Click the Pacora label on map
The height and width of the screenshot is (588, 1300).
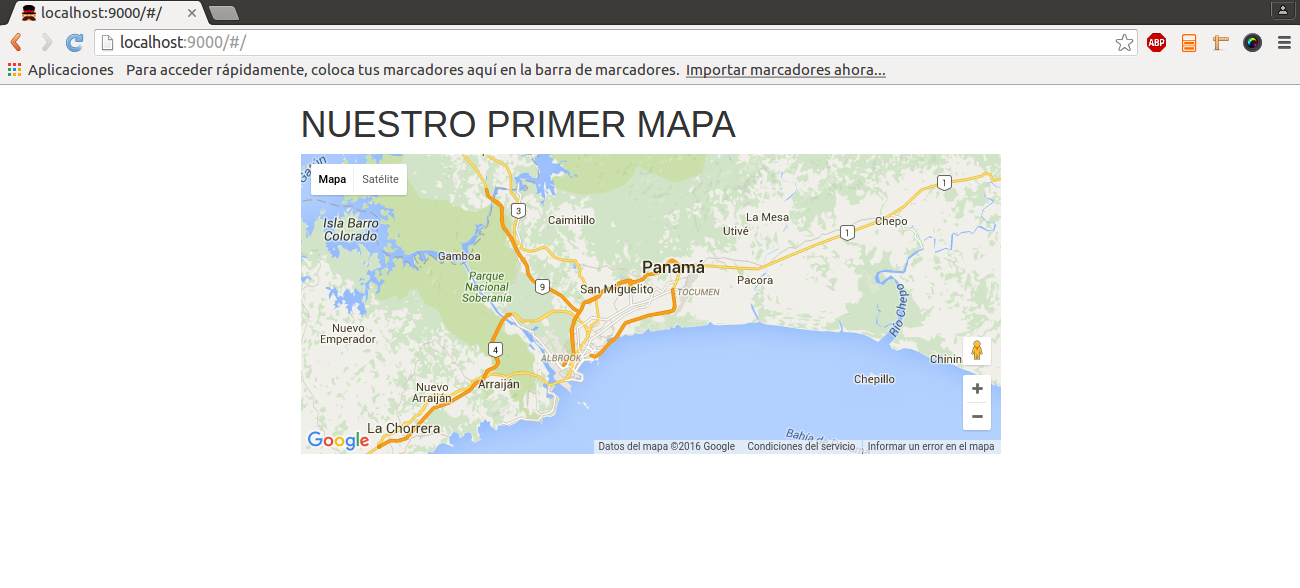pos(755,280)
